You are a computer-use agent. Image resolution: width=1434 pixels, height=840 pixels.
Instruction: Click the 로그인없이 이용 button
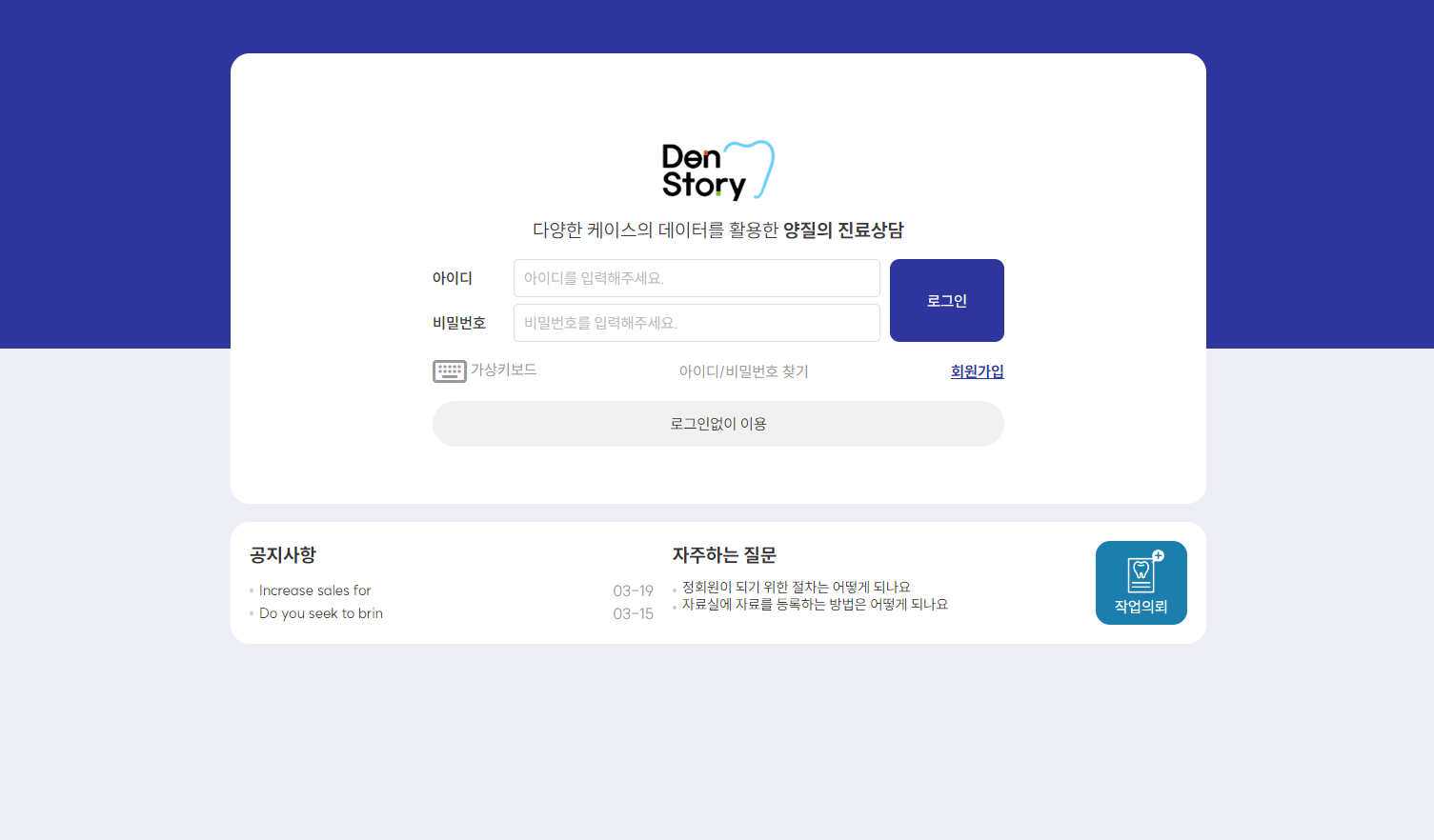tap(717, 423)
